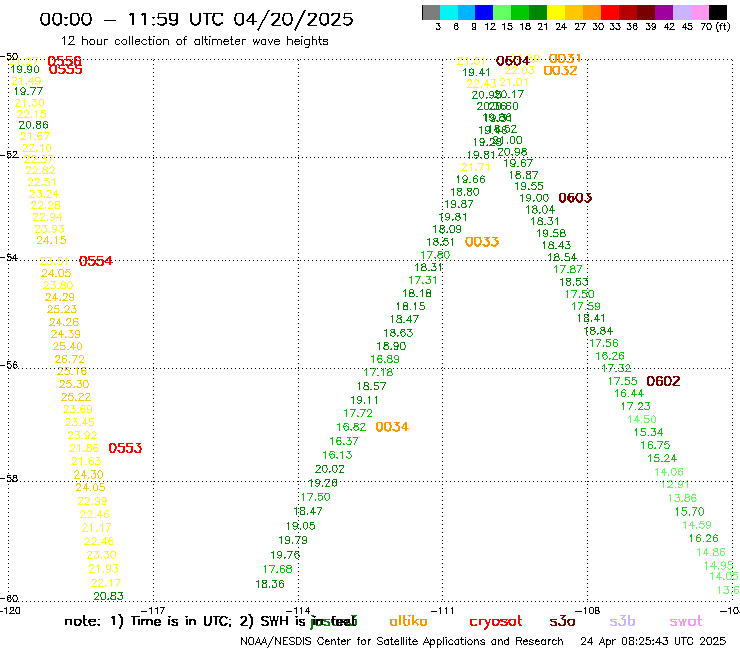Viewport: 740px width, 650px height.
Task: Click the wave height value 20.83
Action: pyautogui.click(x=109, y=596)
